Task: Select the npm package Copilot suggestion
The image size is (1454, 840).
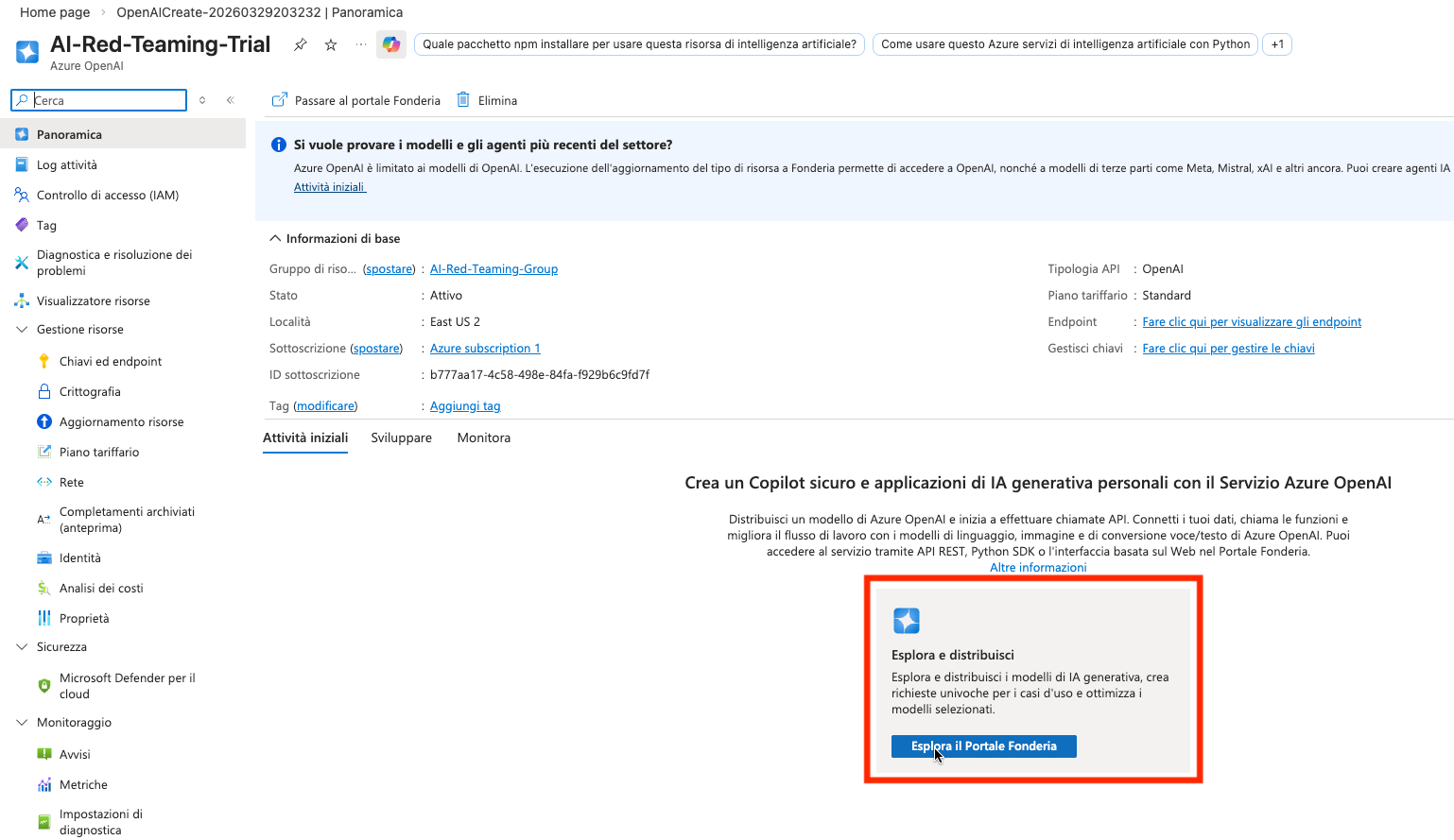Action: coord(639,44)
